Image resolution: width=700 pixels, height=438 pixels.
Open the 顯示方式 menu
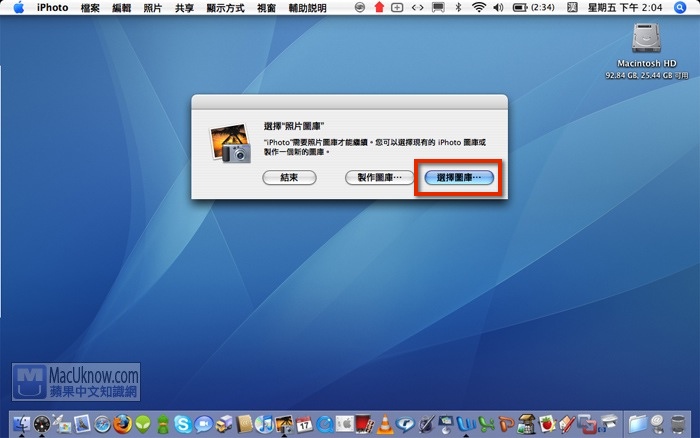[225, 8]
